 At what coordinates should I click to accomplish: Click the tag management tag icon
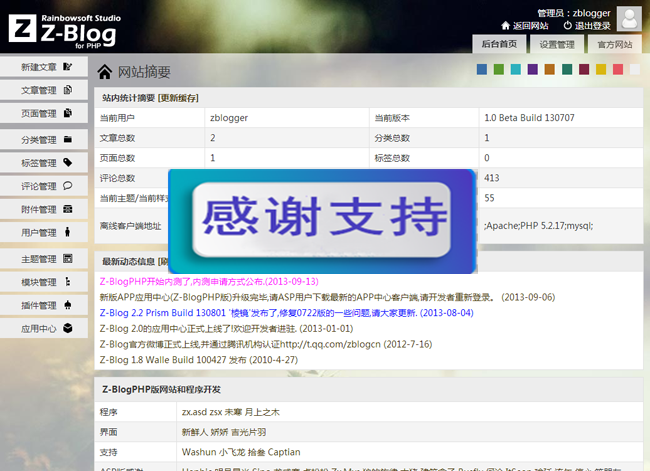68,163
